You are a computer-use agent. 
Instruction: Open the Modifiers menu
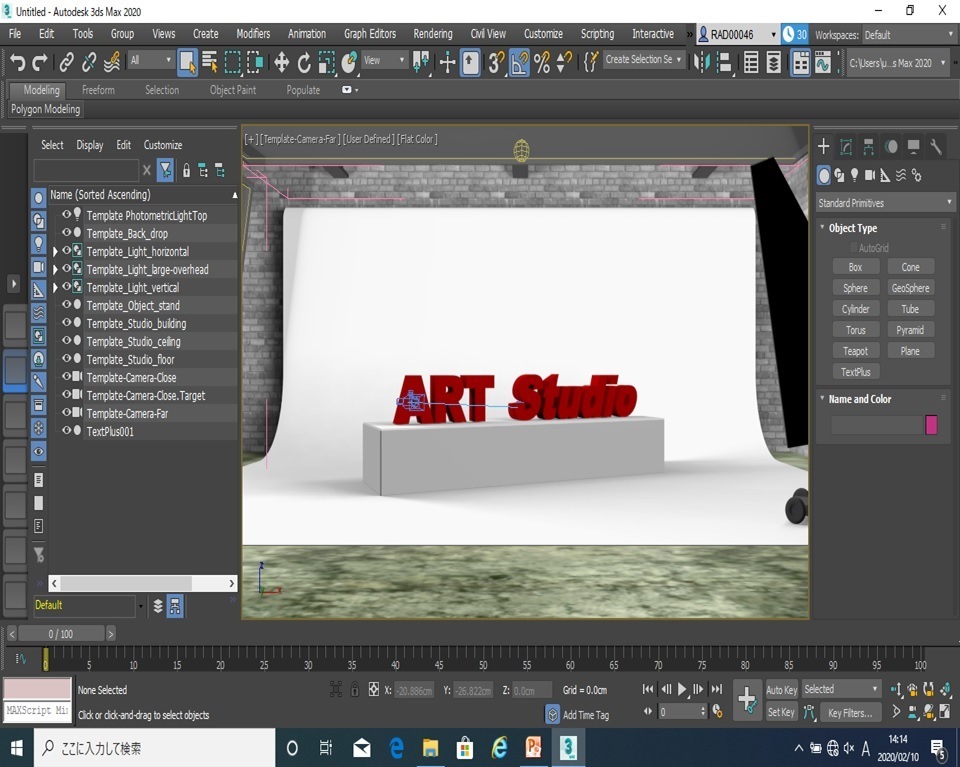(253, 34)
